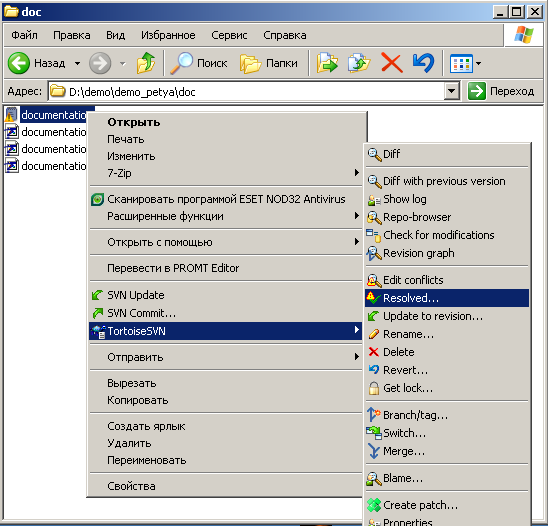Select the conflicted documentation file with warning icon
The width and height of the screenshot is (548, 526).
point(46,115)
